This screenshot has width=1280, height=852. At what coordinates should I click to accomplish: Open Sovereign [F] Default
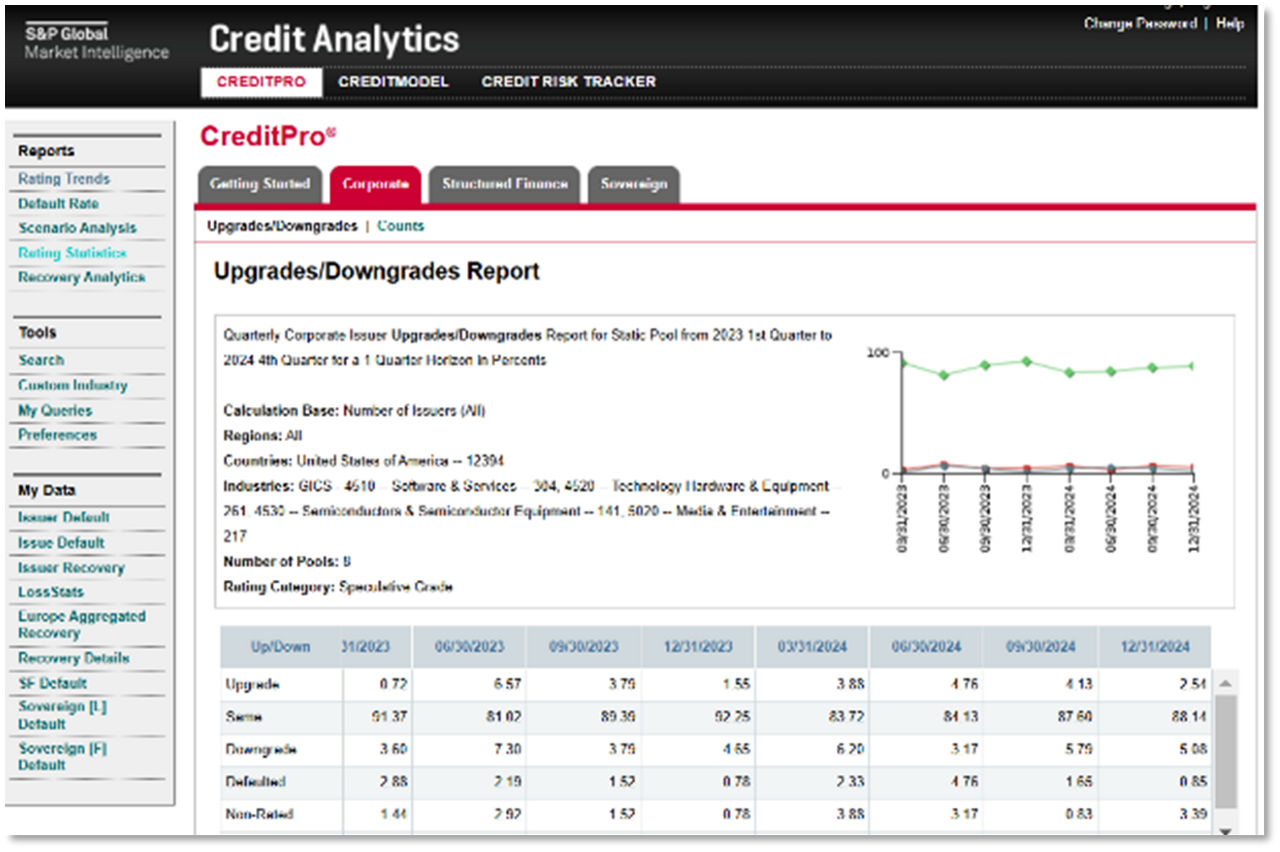tap(63, 757)
